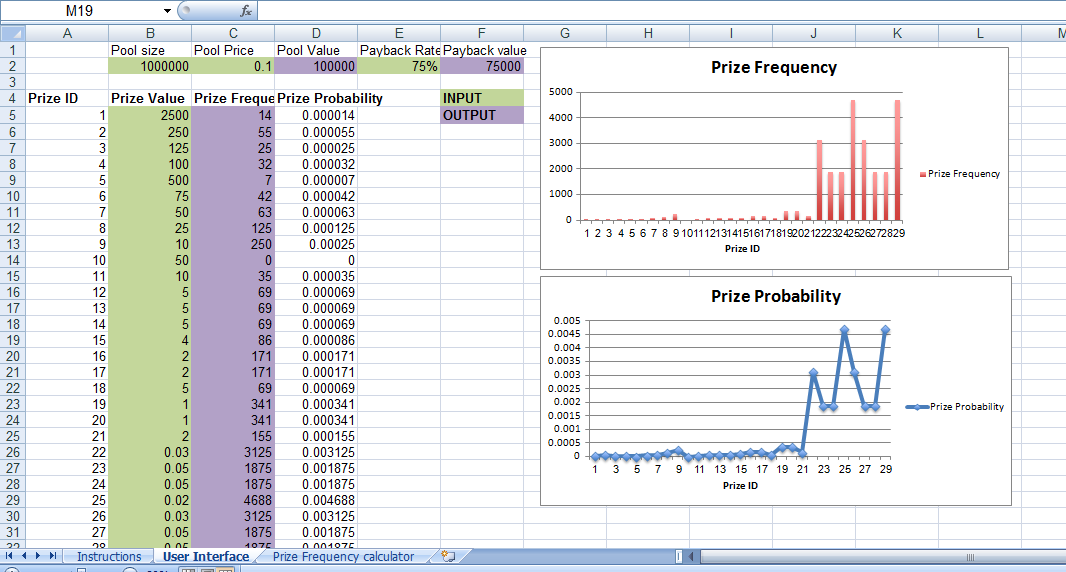Click the Prize Probability chart legend entry

[x=955, y=407]
